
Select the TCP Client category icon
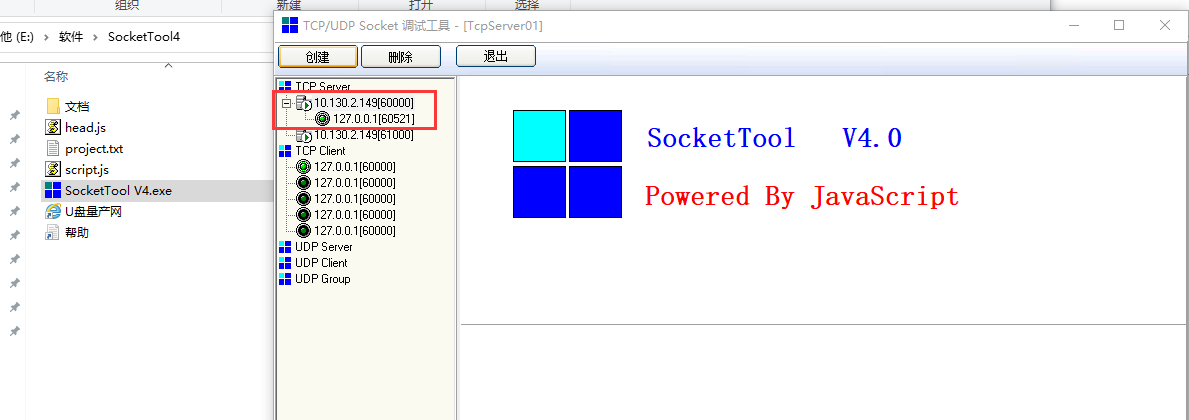(285, 151)
